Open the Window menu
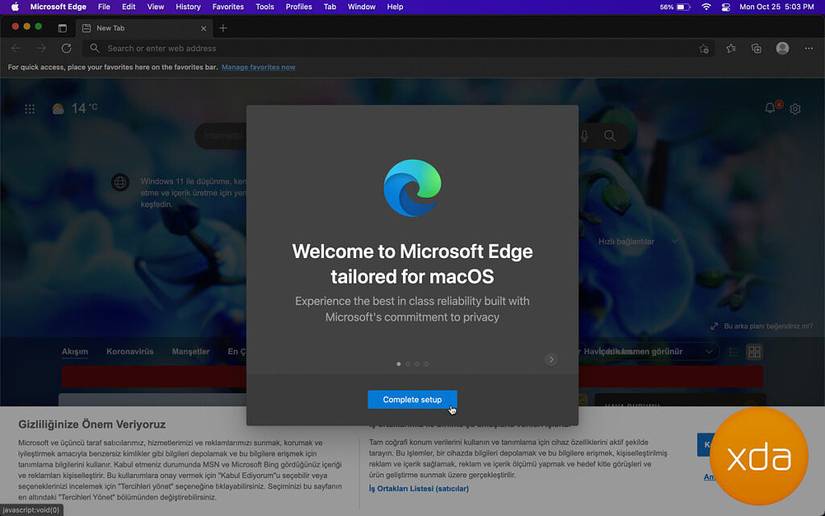This screenshot has height=516, width=825. pos(361,7)
